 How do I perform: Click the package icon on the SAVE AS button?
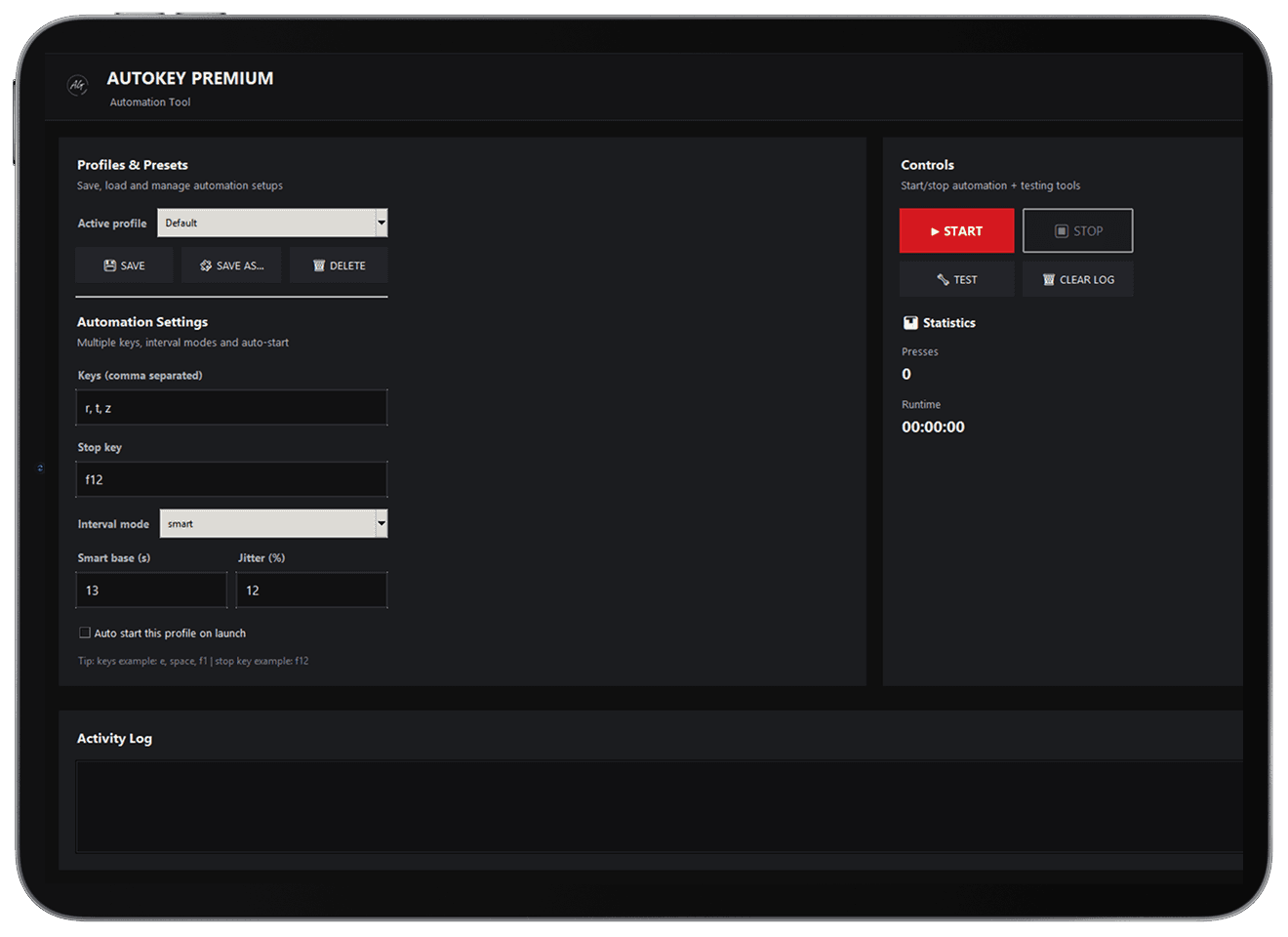(x=206, y=265)
